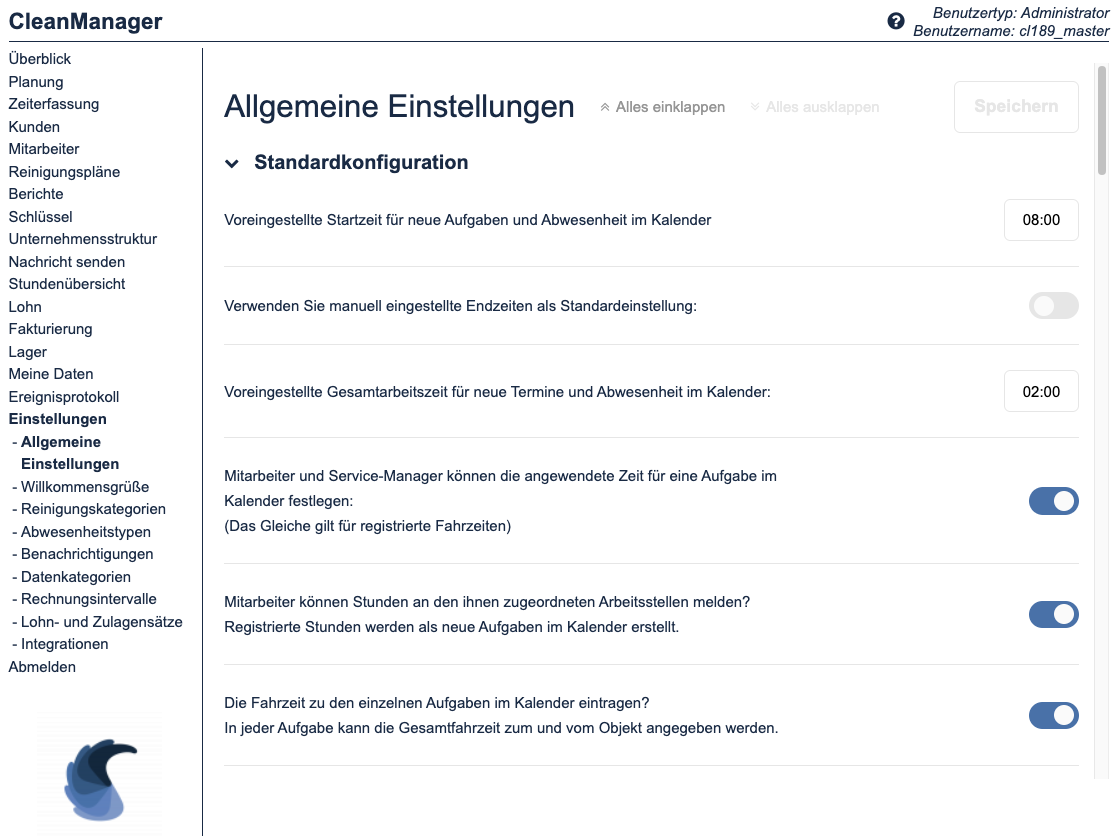
Task: Open the Mitarbeiter page
Action: [44, 149]
